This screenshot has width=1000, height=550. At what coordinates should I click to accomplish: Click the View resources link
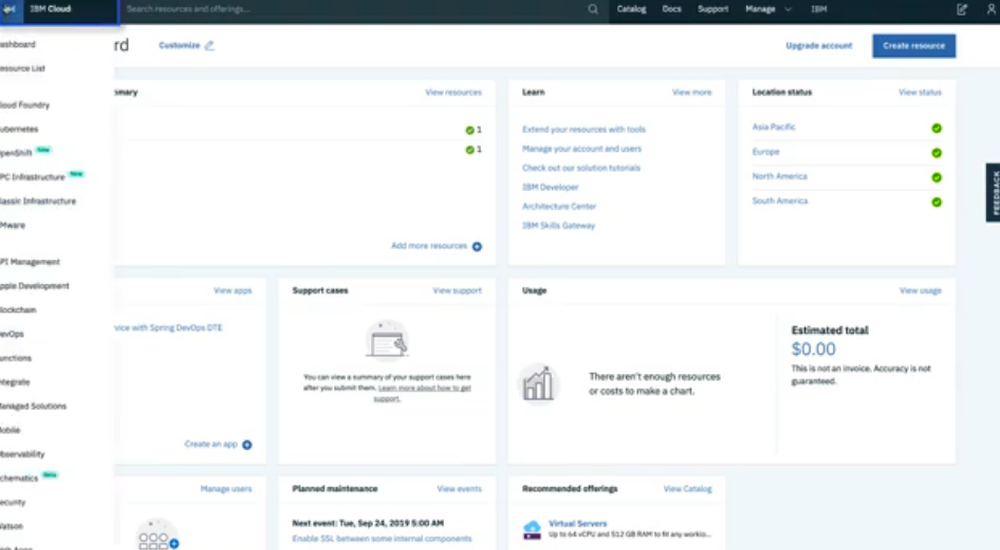click(x=453, y=93)
